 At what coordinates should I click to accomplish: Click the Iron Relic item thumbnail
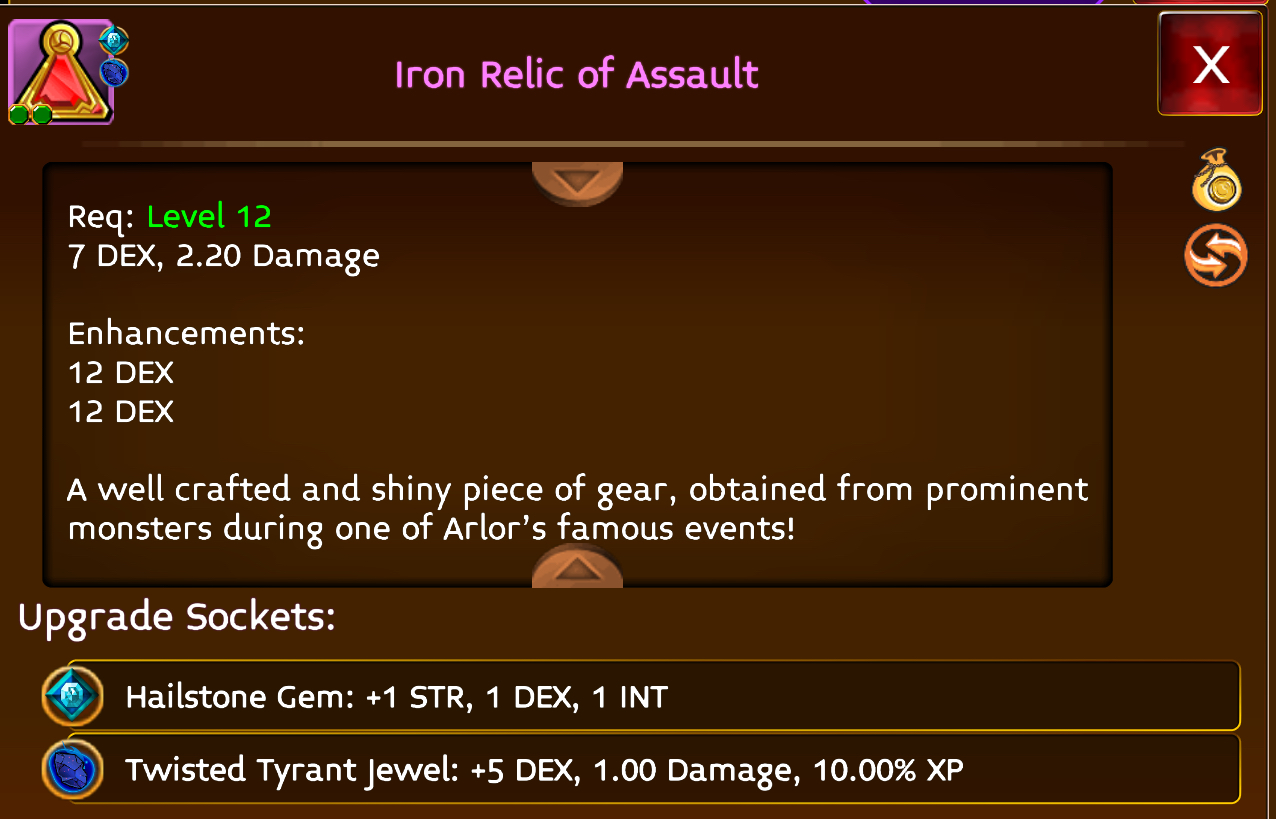61,73
